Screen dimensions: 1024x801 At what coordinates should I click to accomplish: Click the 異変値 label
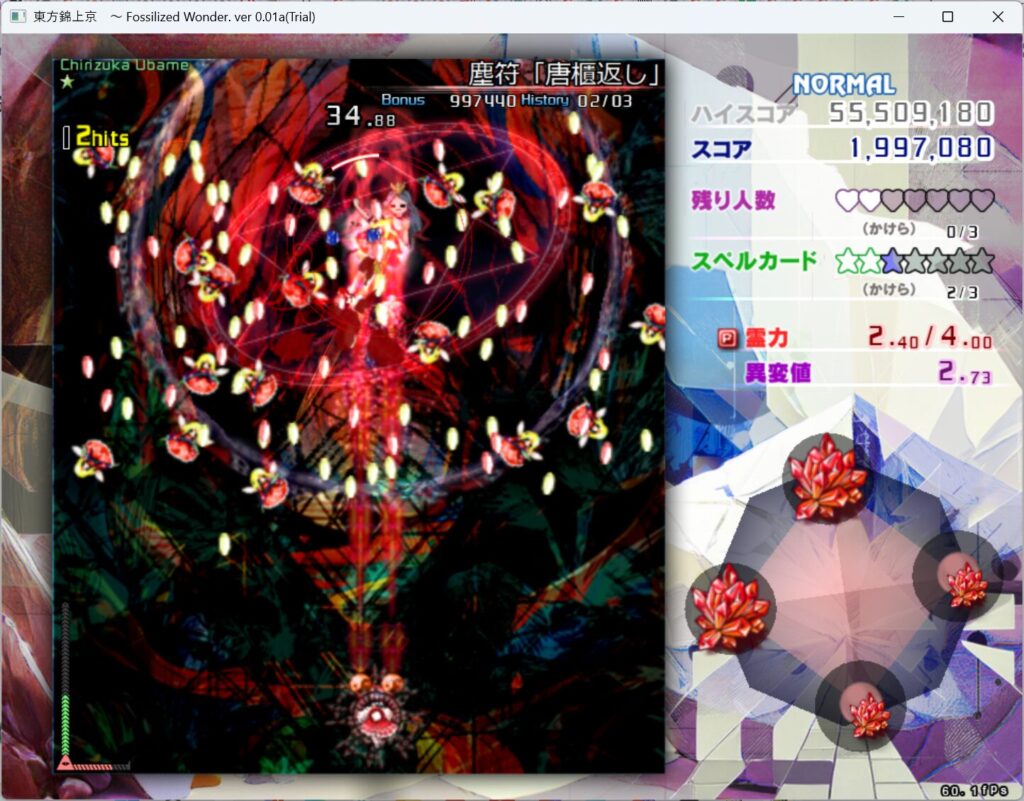[x=778, y=373]
